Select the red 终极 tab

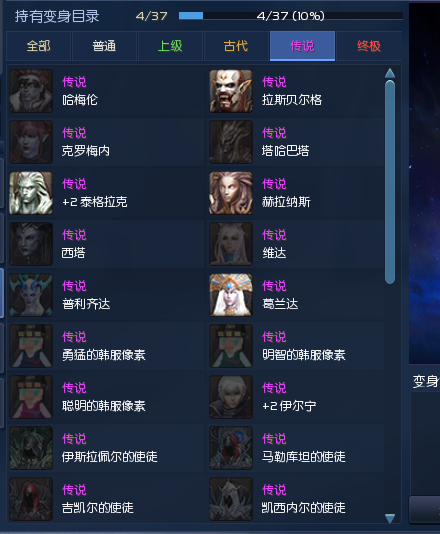369,46
